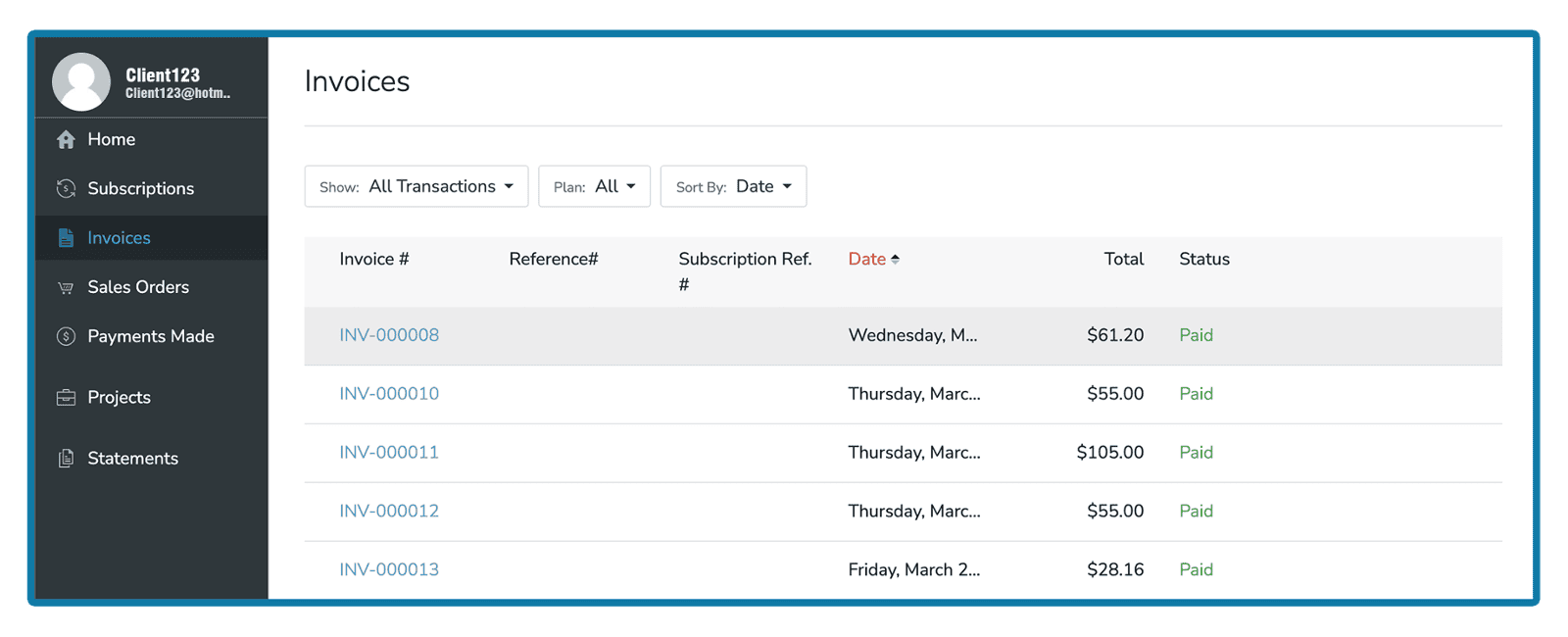
Task: Click the Payments Made dollar icon
Action: tap(66, 337)
